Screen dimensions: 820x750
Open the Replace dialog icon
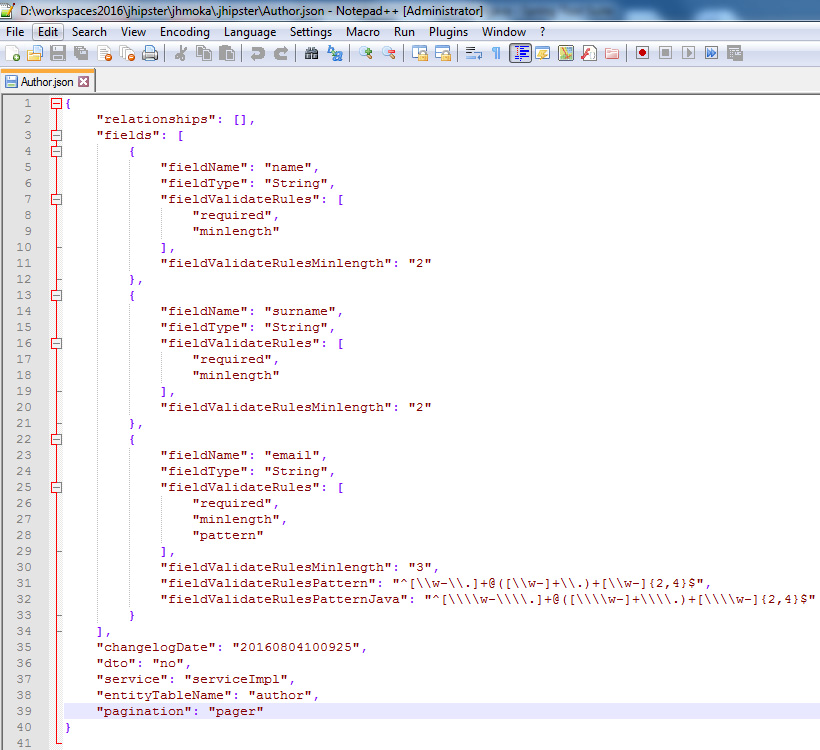(335, 53)
